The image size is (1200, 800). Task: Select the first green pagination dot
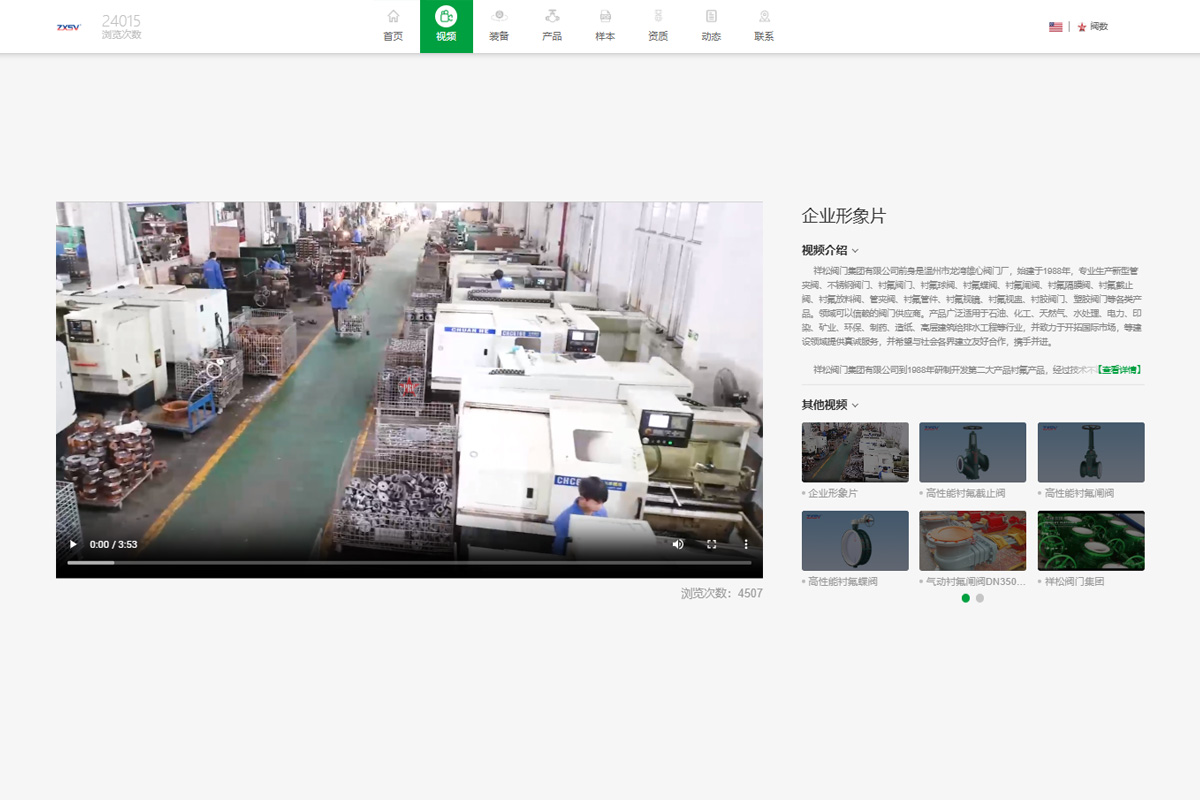click(x=966, y=598)
